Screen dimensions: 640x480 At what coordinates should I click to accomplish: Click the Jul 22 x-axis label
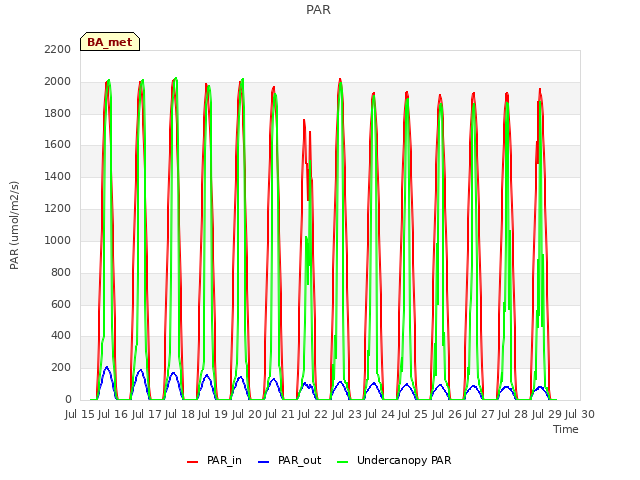pyautogui.click(x=313, y=414)
